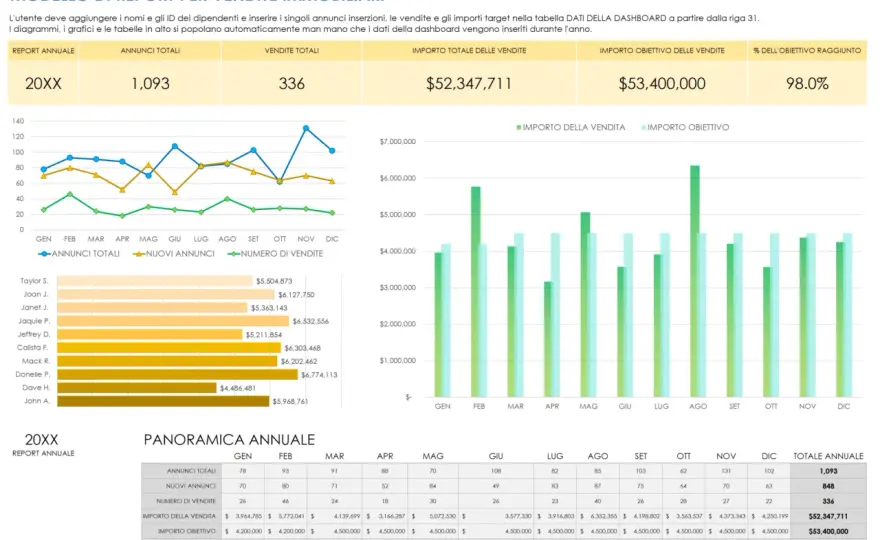880x540 pixels.
Task: Select Mack R. bar in employee chart
Action: (x=167, y=361)
